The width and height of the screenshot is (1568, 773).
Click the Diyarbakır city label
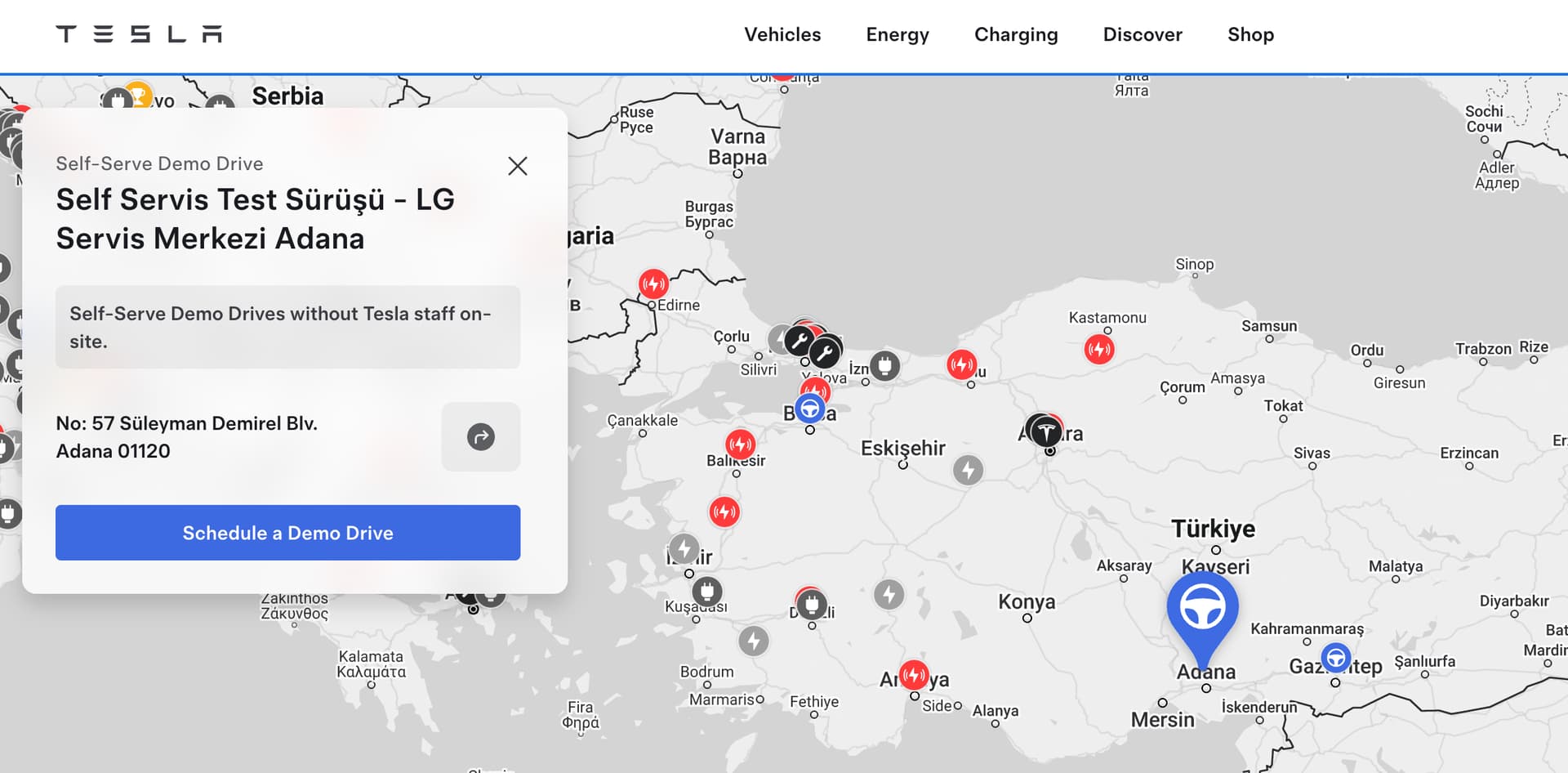[x=1514, y=601]
